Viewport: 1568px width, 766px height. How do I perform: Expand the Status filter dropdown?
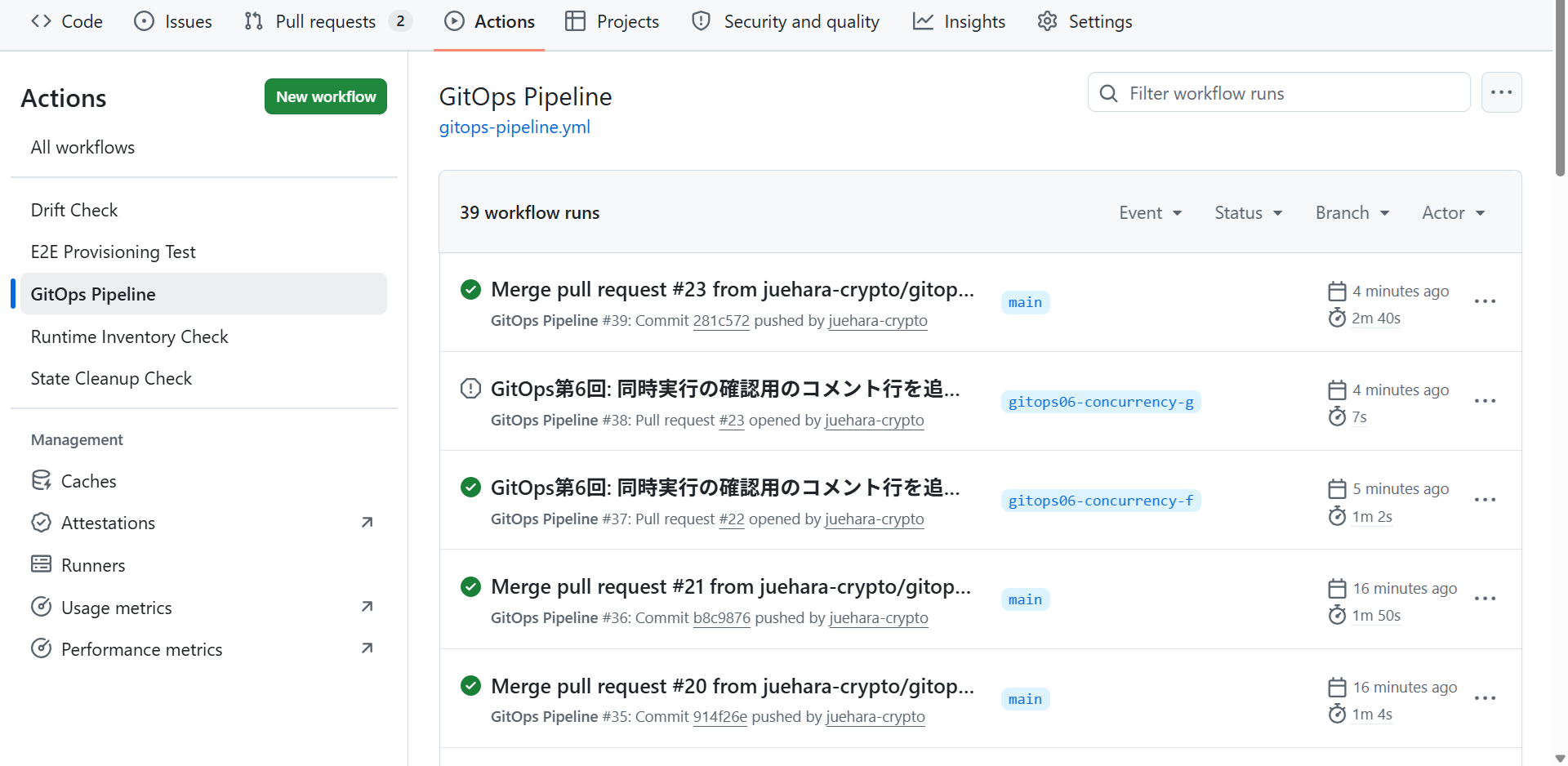1248,213
